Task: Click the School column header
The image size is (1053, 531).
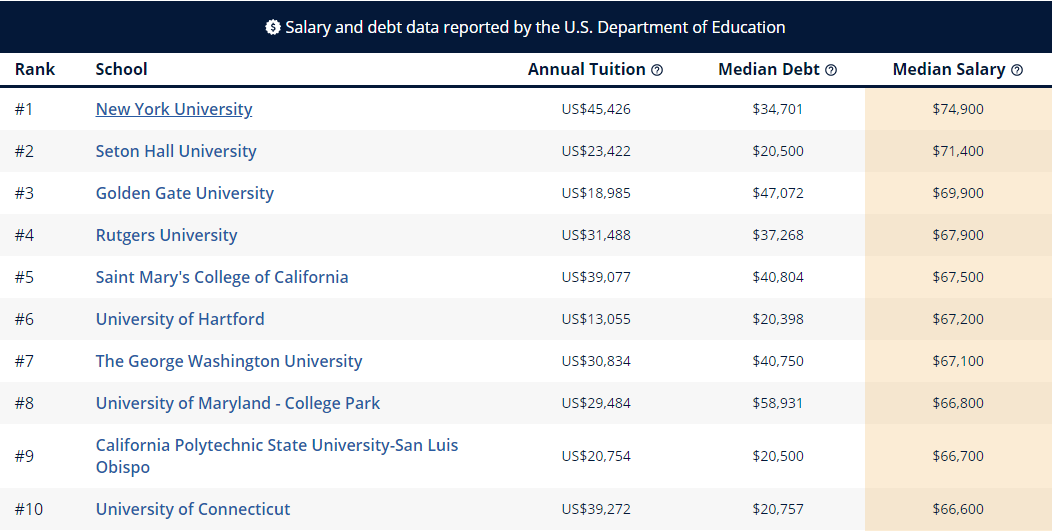Action: pos(122,69)
